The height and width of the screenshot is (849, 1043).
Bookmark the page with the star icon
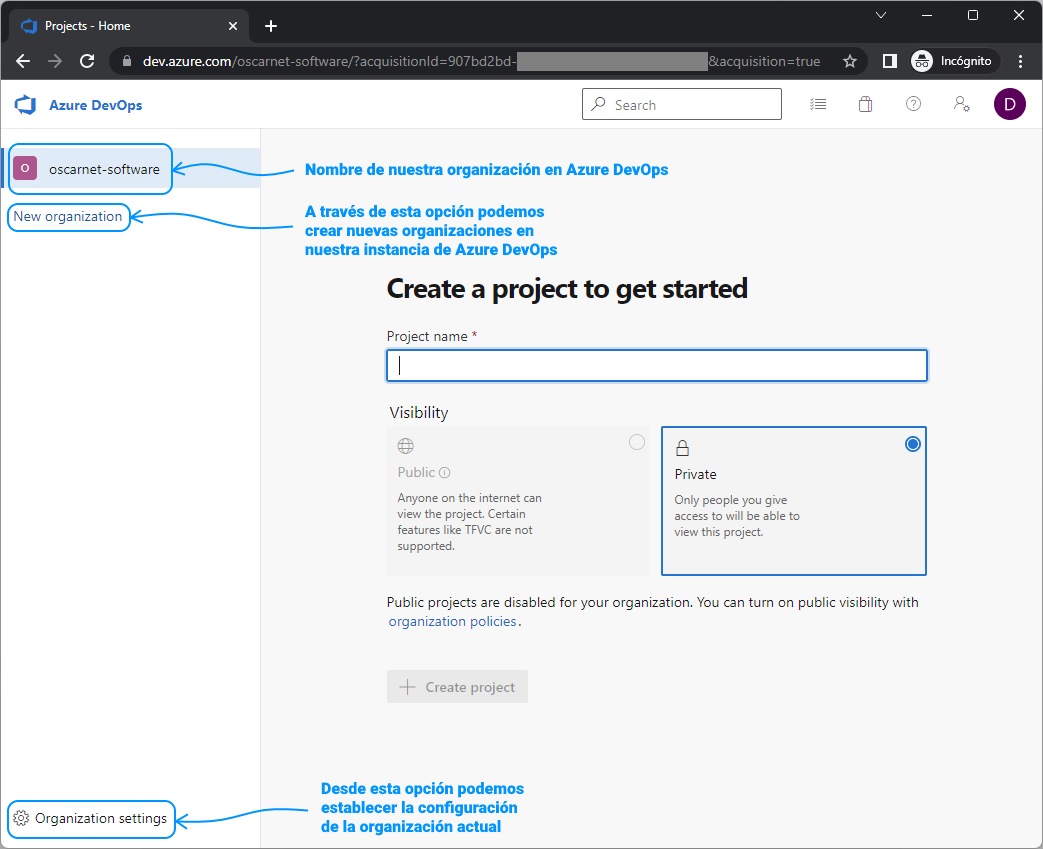pyautogui.click(x=849, y=61)
